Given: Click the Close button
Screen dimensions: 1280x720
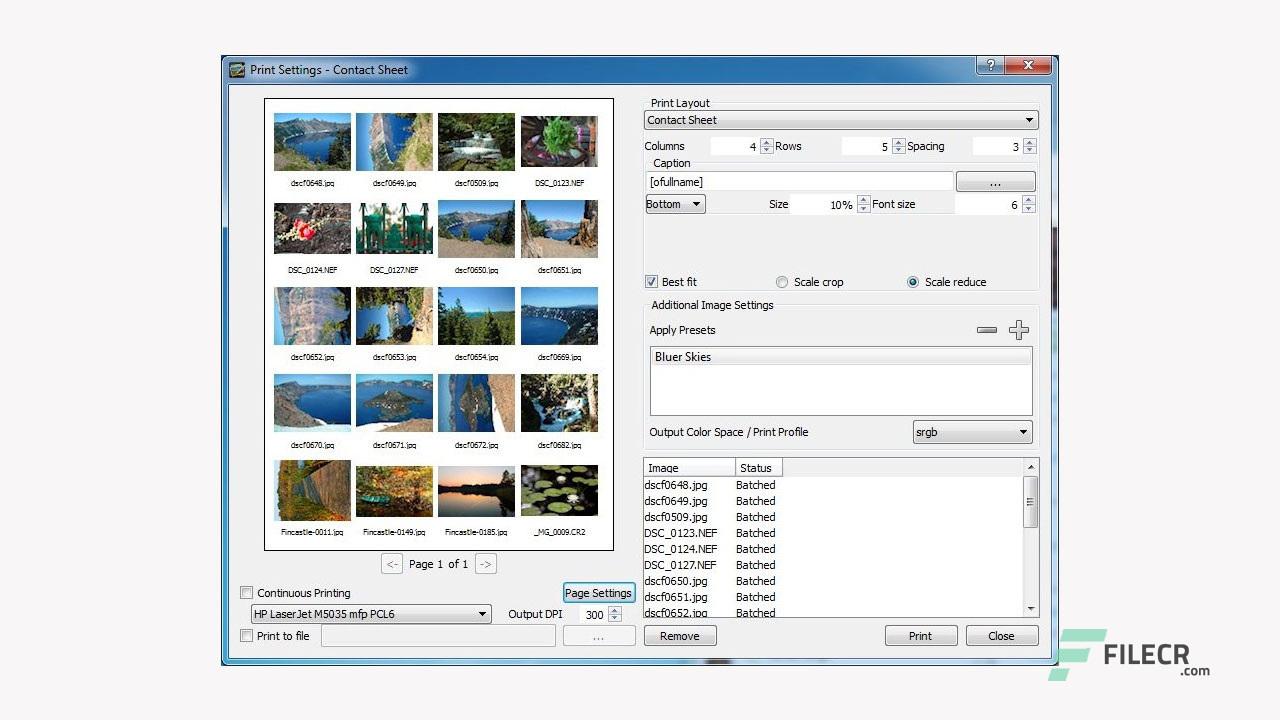Looking at the screenshot, I should click(1002, 636).
